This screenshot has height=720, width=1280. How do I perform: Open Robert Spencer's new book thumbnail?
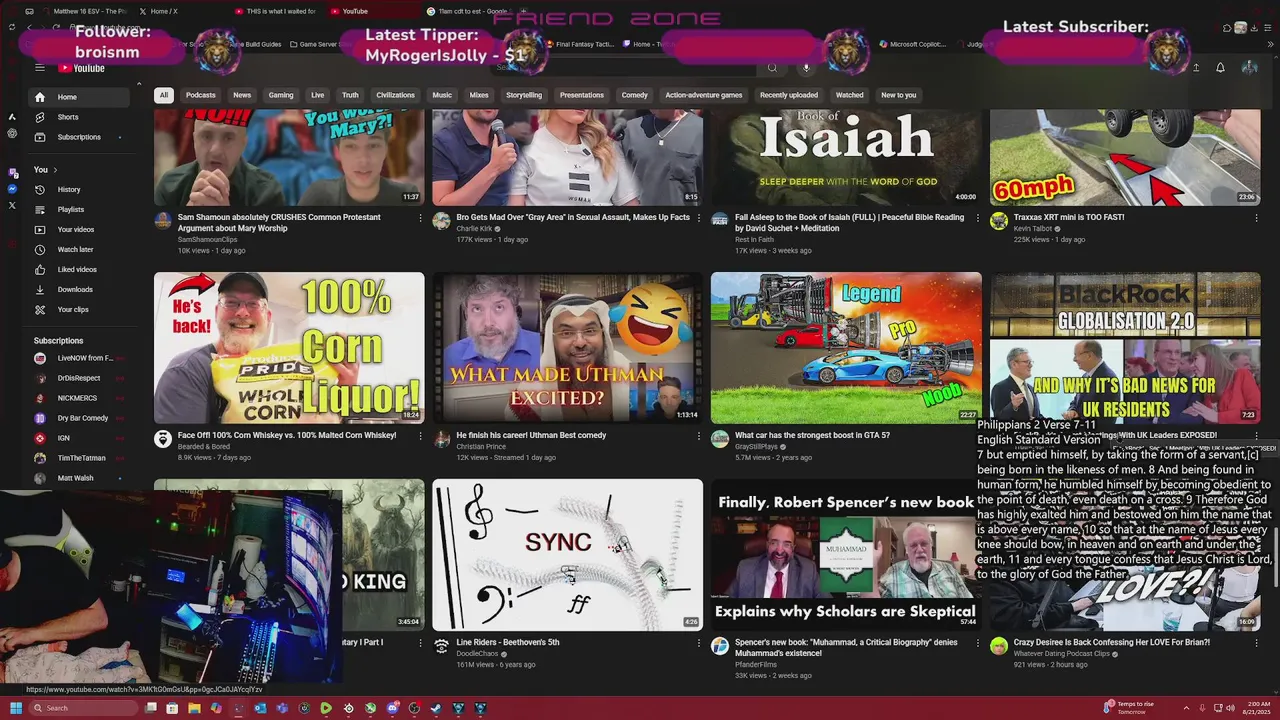pyautogui.click(x=846, y=555)
